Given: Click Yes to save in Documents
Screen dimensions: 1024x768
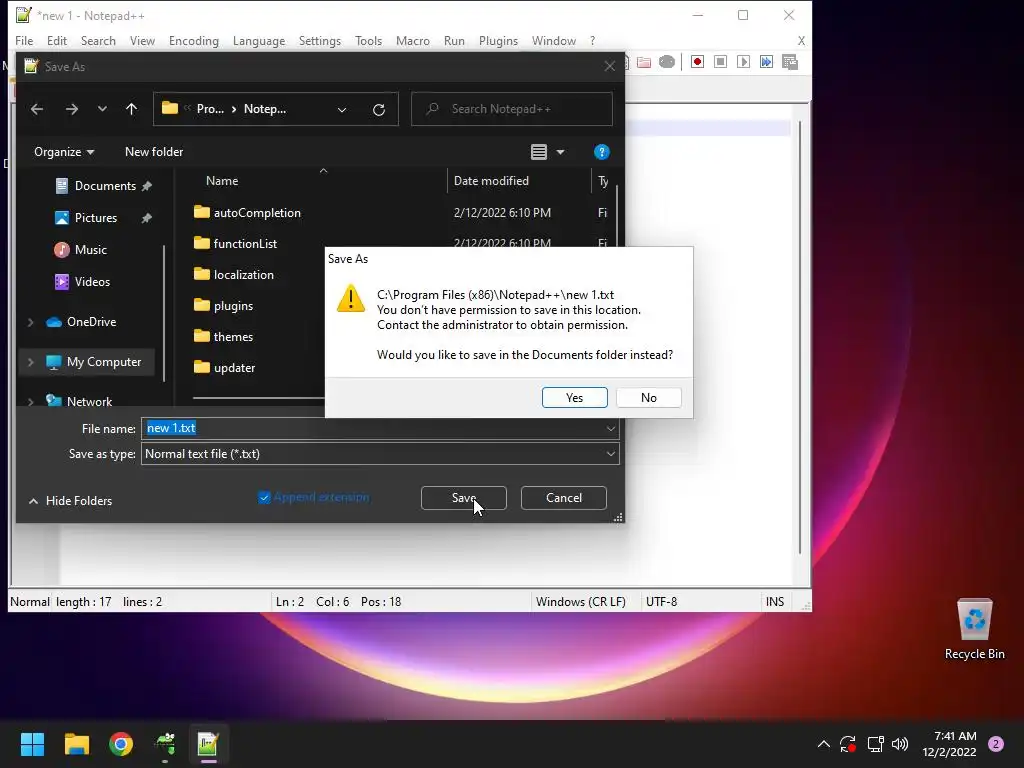Looking at the screenshot, I should click(x=575, y=398).
